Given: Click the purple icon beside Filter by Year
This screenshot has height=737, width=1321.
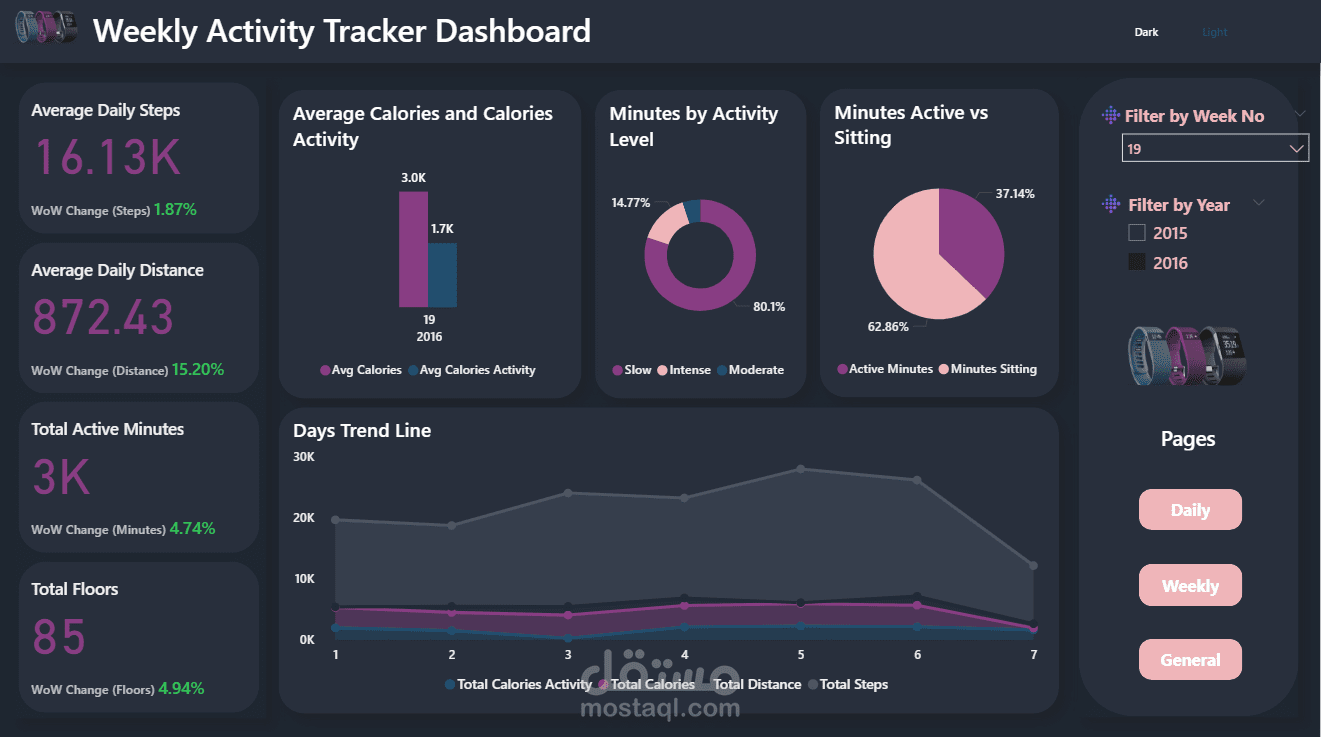Looking at the screenshot, I should 1110,205.
